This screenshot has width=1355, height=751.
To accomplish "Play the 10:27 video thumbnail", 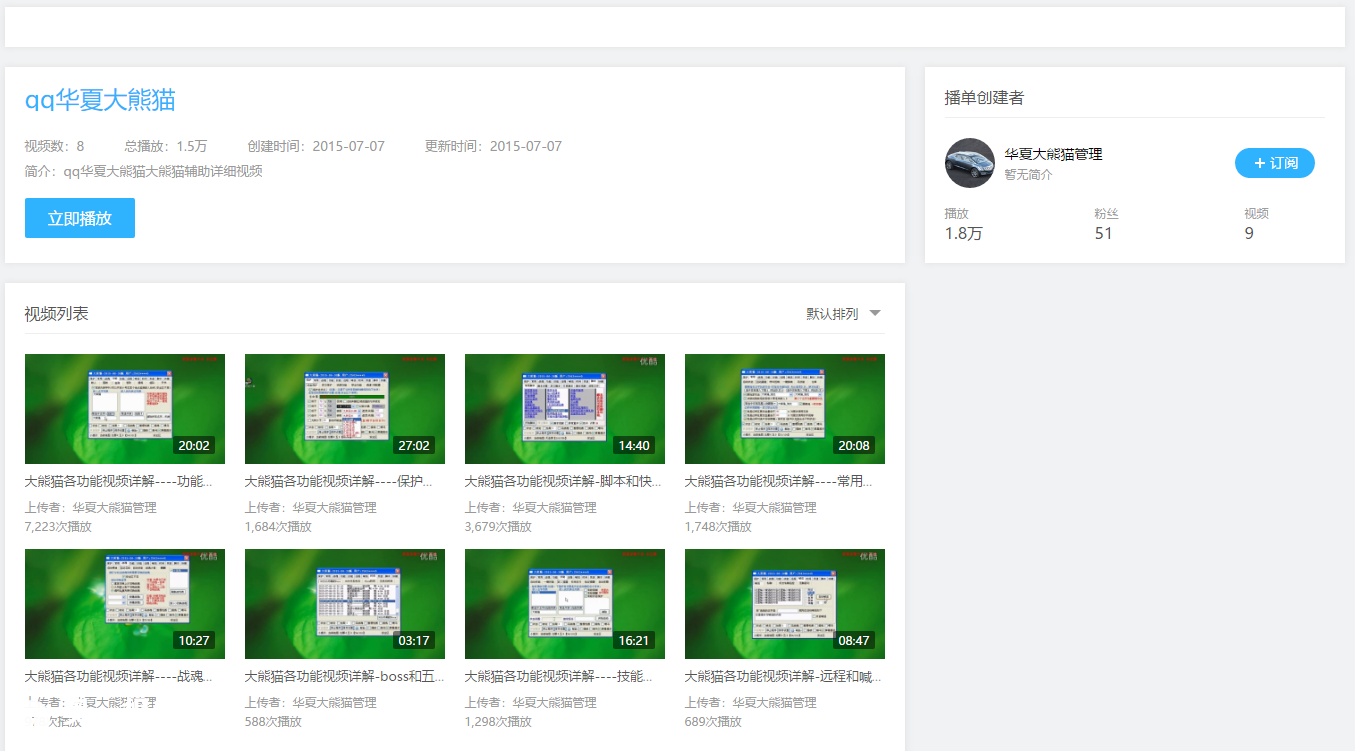I will (x=125, y=603).
